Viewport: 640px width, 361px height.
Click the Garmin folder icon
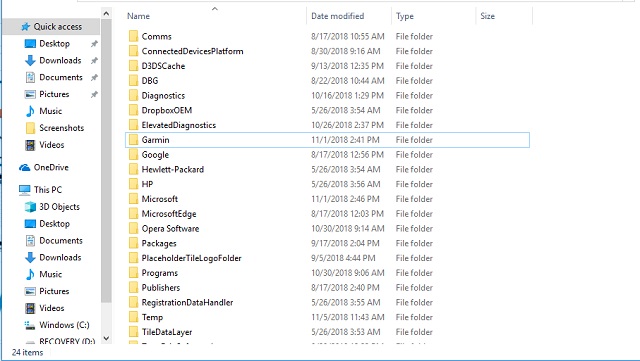(133, 140)
